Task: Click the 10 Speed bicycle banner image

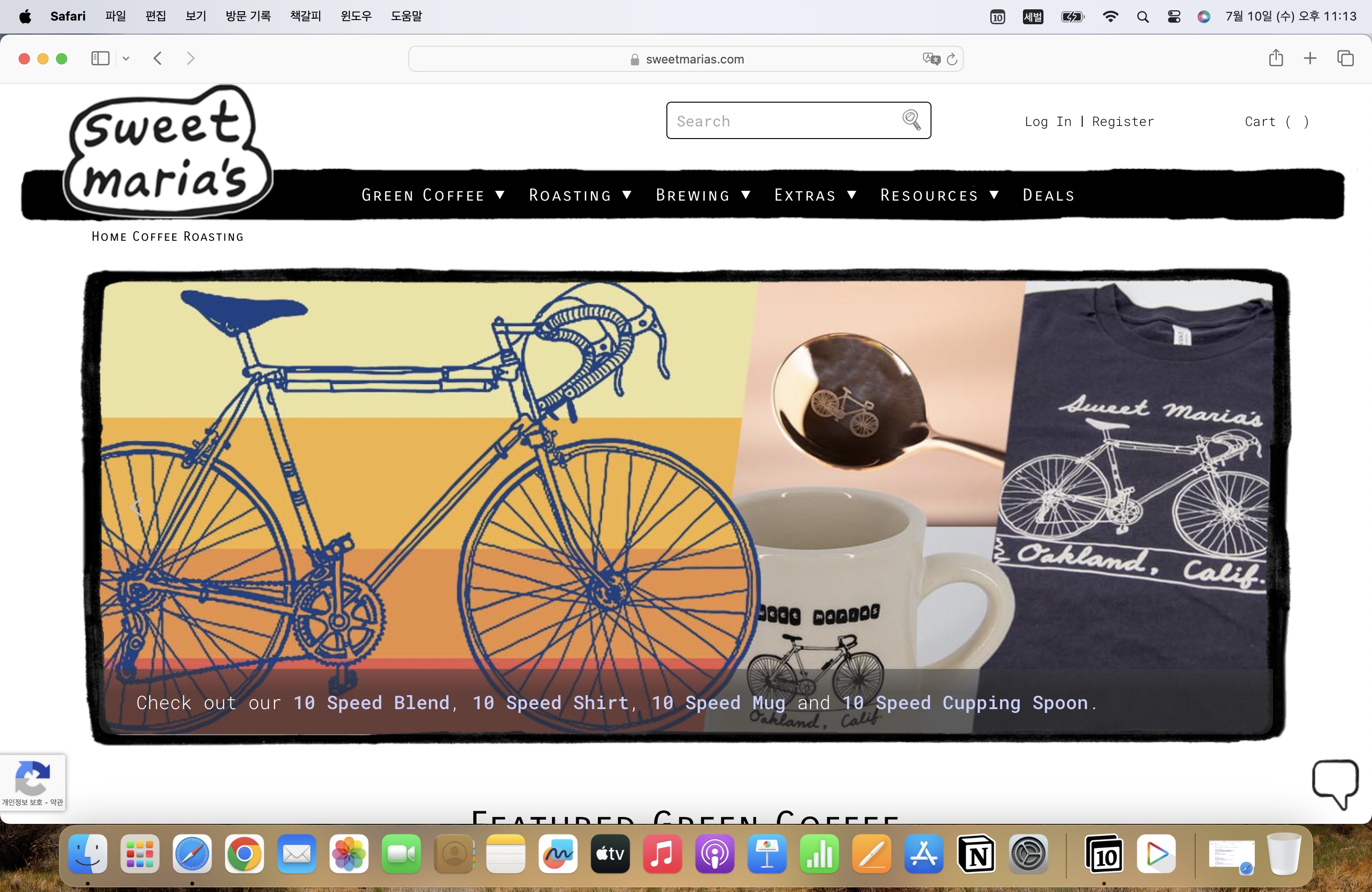Action: 686,507
